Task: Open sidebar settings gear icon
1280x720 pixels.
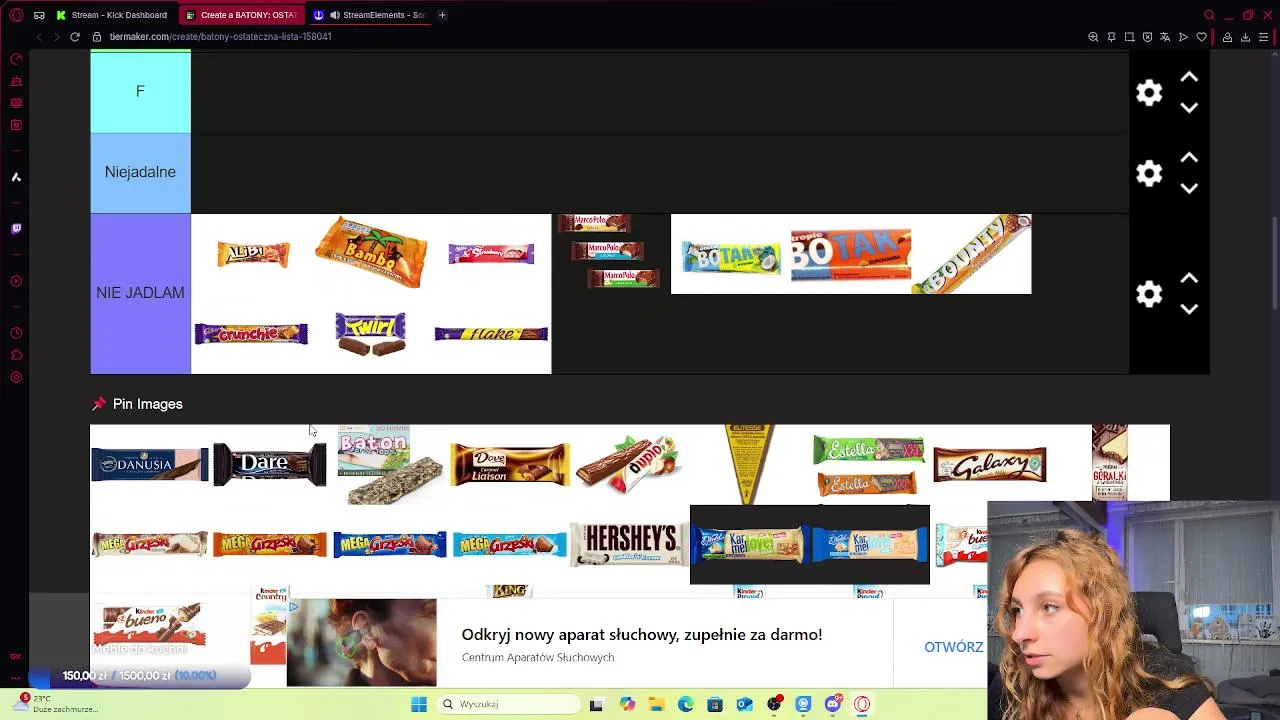Action: coord(16,377)
